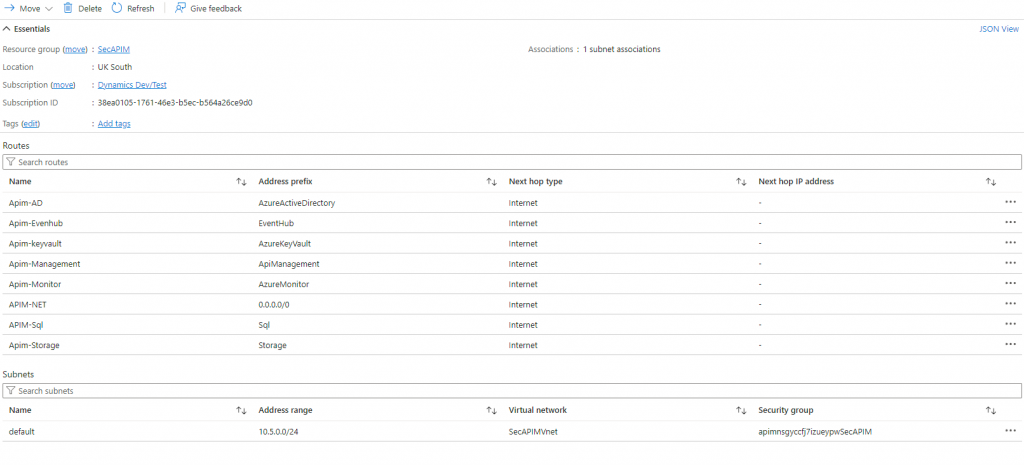Click the Delete trash icon
Screen dimensions: 1024x465
click(x=68, y=8)
